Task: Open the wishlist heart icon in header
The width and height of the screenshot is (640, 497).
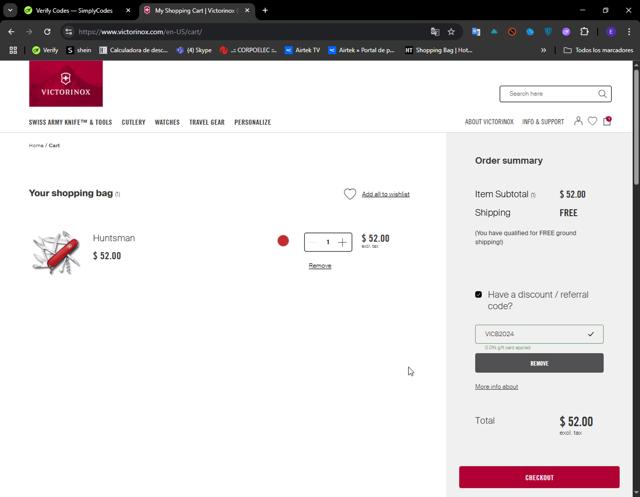Action: [592, 121]
